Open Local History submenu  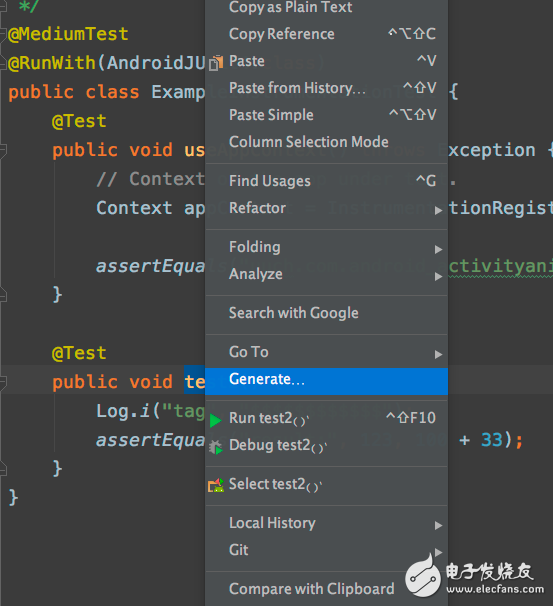tap(326, 523)
